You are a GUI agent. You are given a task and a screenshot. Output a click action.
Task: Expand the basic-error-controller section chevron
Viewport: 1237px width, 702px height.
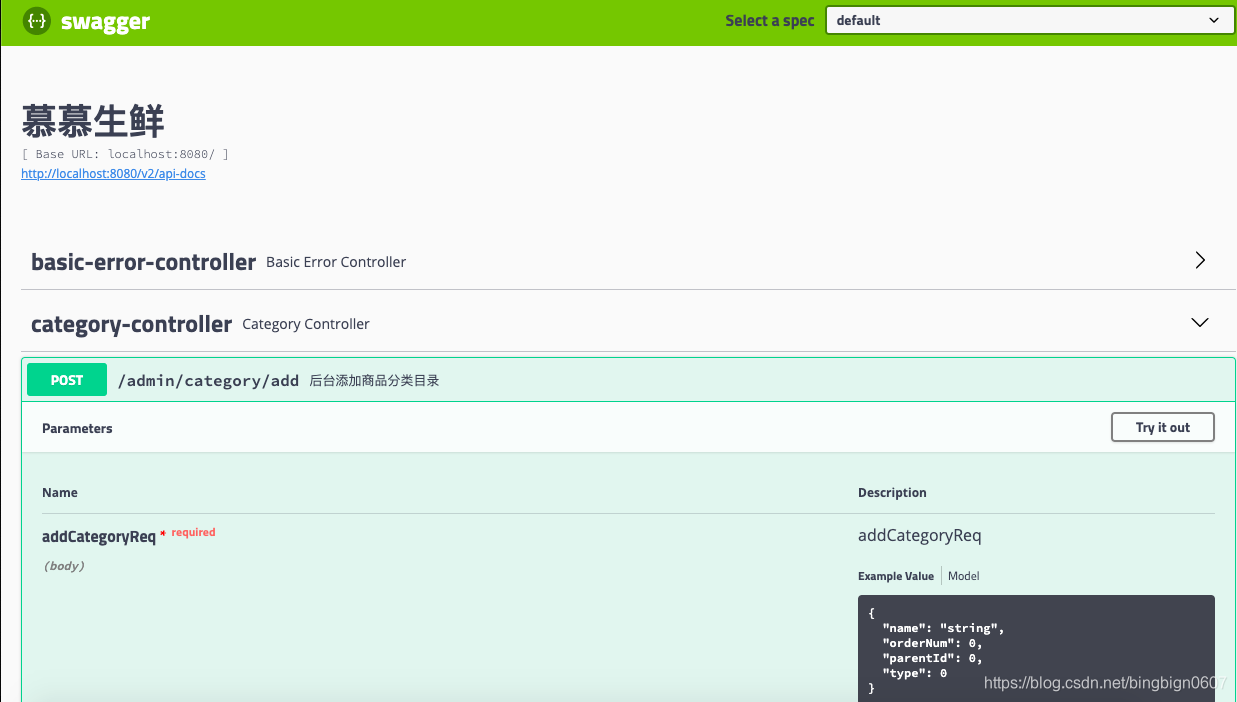[x=1200, y=260]
